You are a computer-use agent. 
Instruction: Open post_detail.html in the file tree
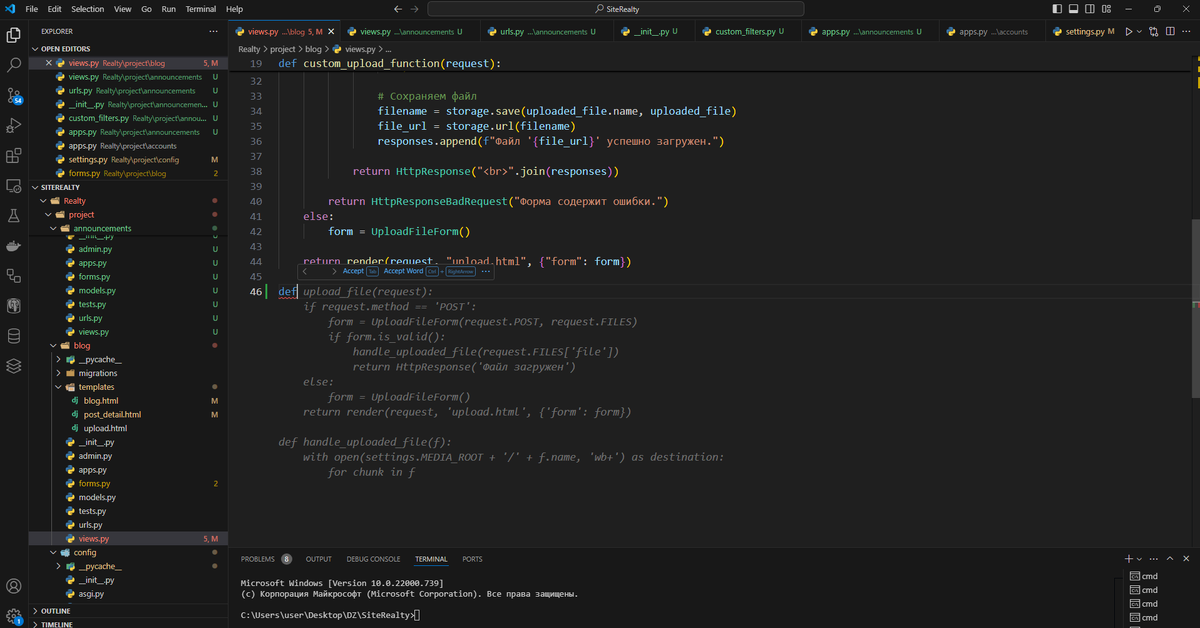[112, 414]
